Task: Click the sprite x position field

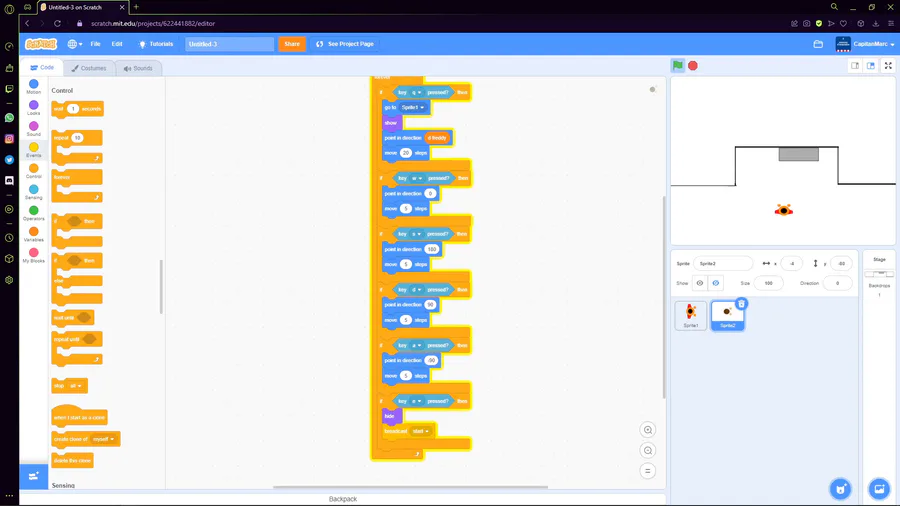Action: click(x=792, y=263)
